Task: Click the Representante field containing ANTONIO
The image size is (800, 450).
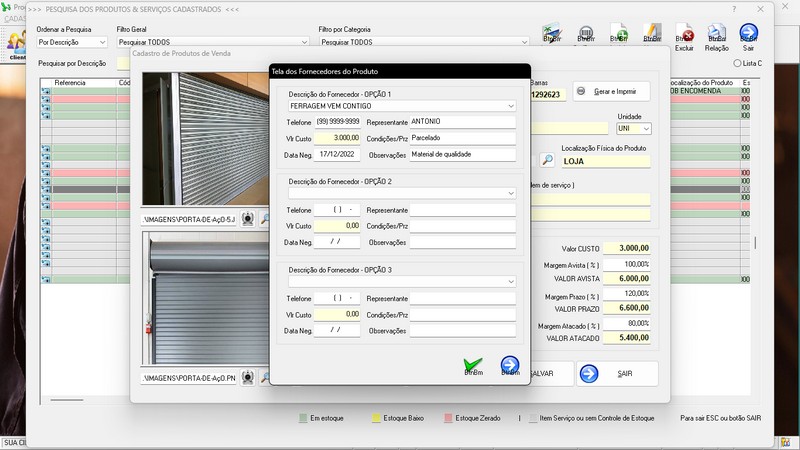Action: [x=461, y=122]
